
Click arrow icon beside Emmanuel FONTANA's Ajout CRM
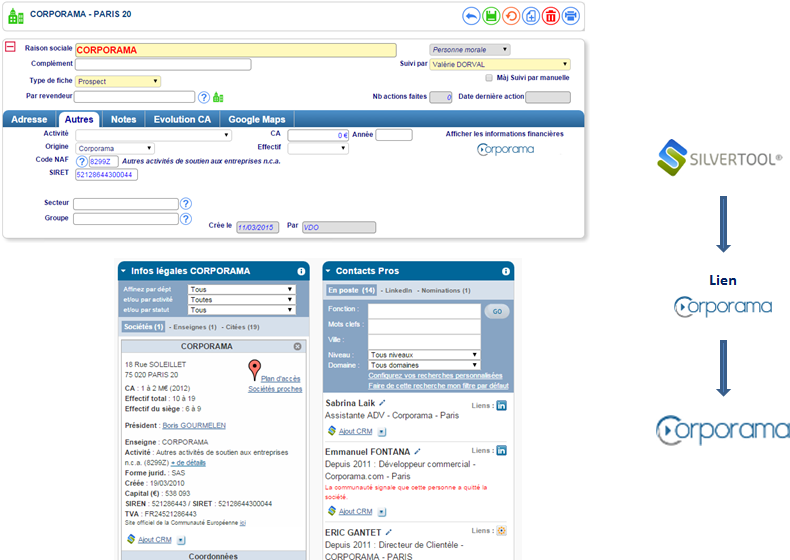(x=382, y=512)
